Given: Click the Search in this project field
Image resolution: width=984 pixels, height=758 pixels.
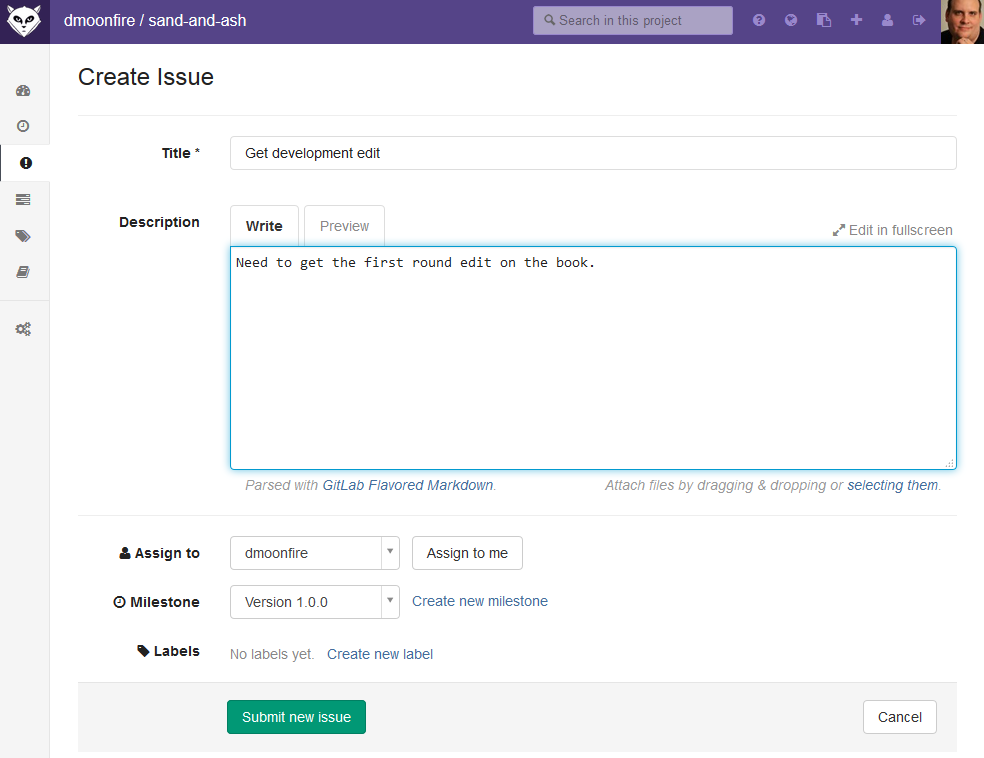Looking at the screenshot, I should coord(633,21).
